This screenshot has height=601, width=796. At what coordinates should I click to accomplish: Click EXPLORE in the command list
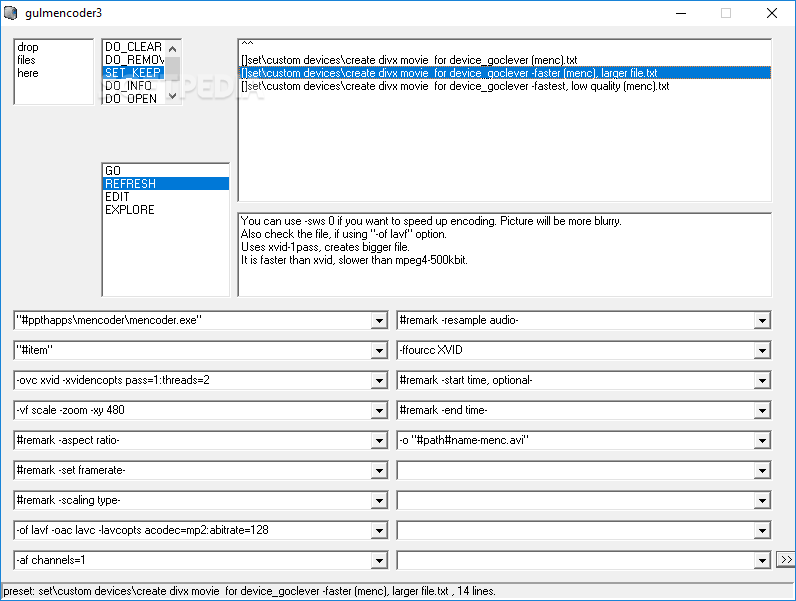tap(165, 210)
